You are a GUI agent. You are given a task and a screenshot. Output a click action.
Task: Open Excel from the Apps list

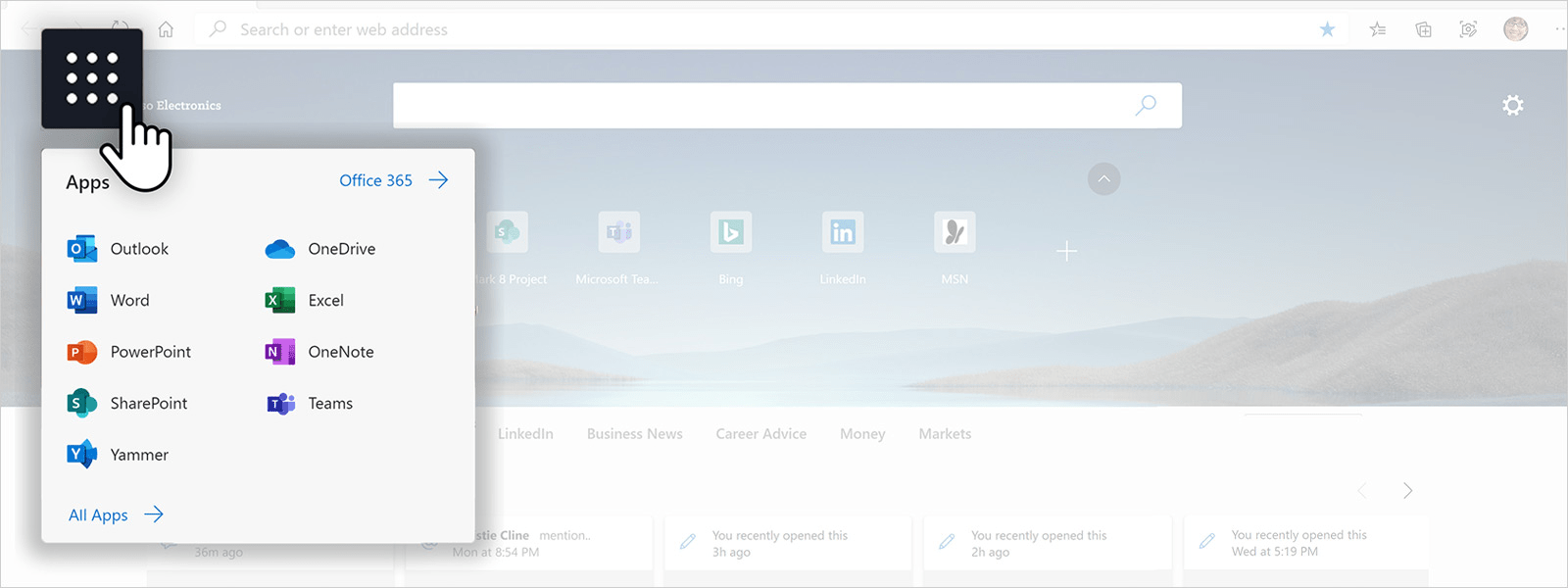[304, 301]
